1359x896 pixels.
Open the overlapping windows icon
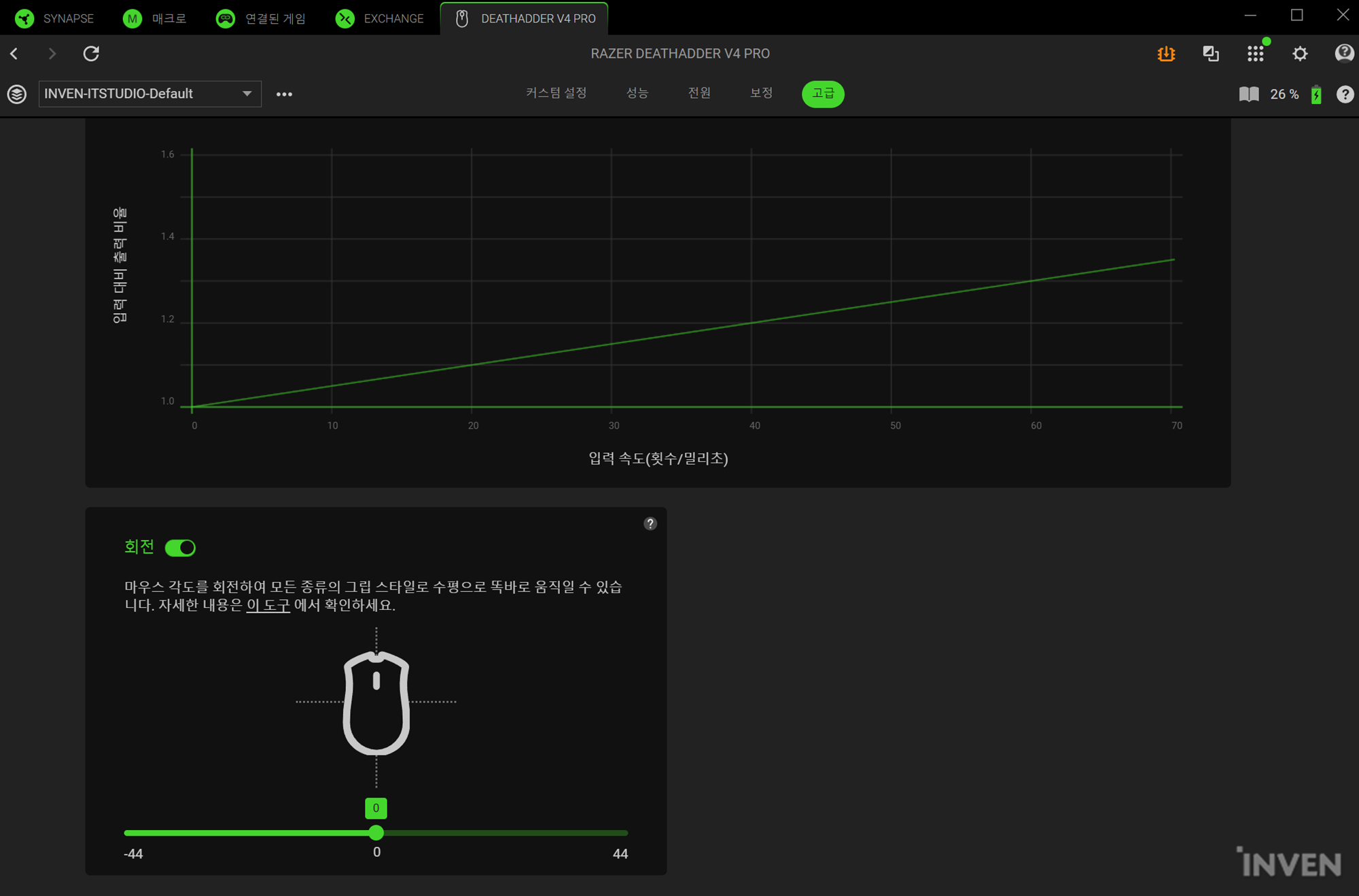(x=1211, y=54)
